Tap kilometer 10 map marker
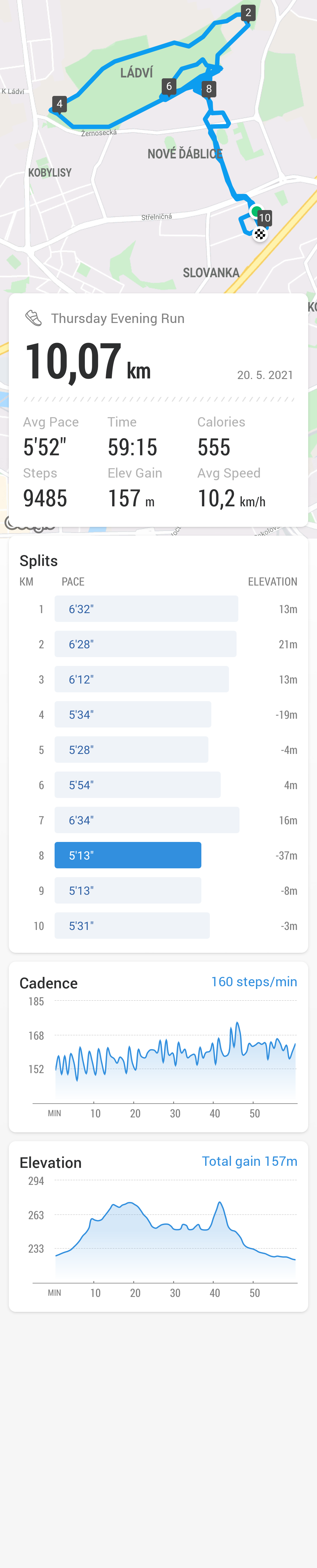The width and height of the screenshot is (317, 1568). coord(264,218)
